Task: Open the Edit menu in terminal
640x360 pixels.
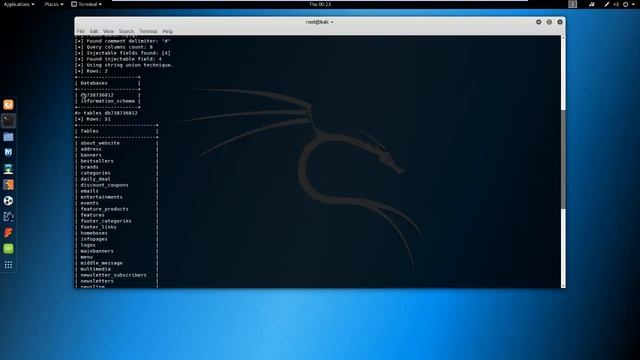Action: click(x=94, y=31)
